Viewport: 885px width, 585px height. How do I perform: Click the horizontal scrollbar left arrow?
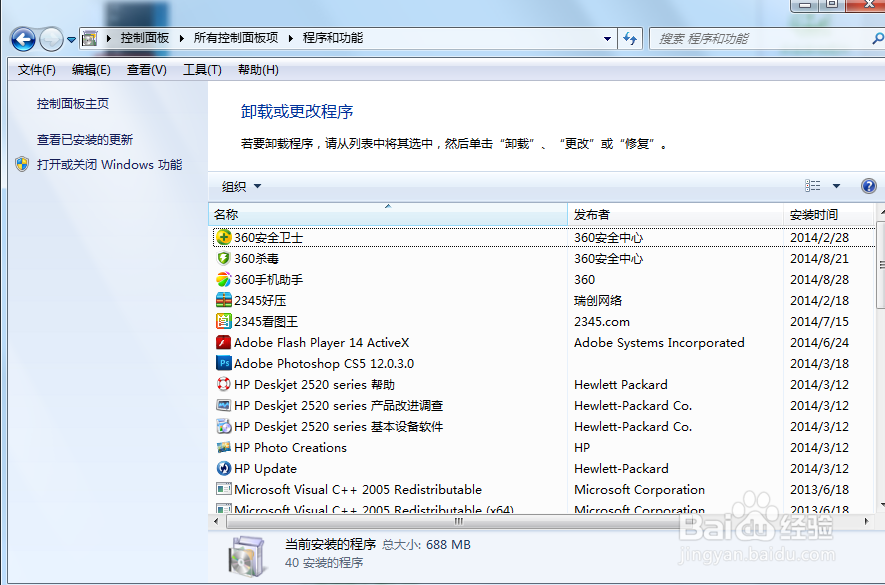click(216, 521)
